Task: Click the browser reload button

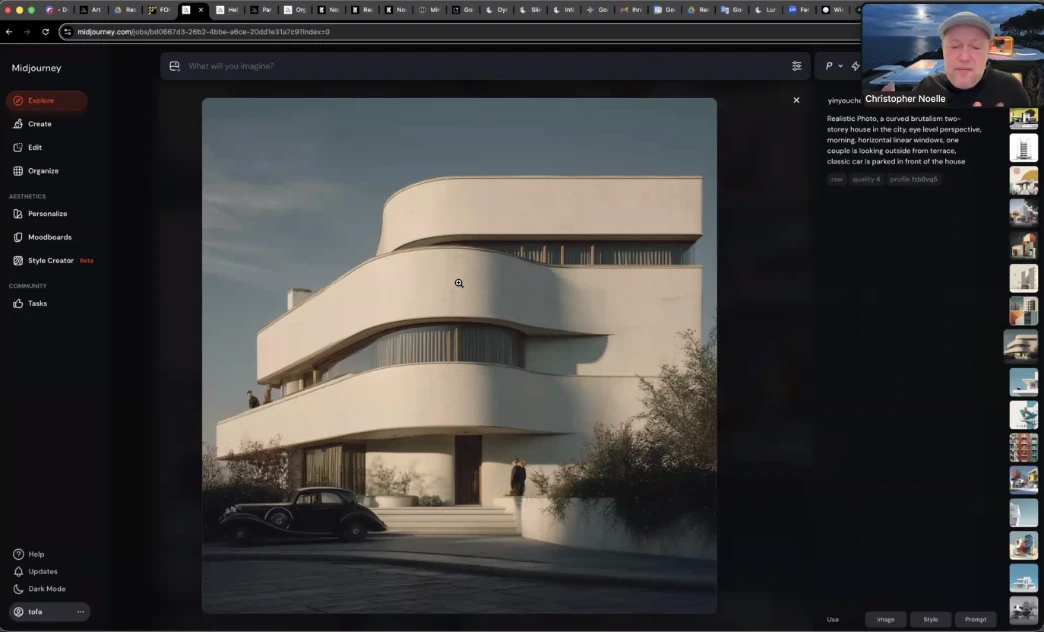Action: 45,32
